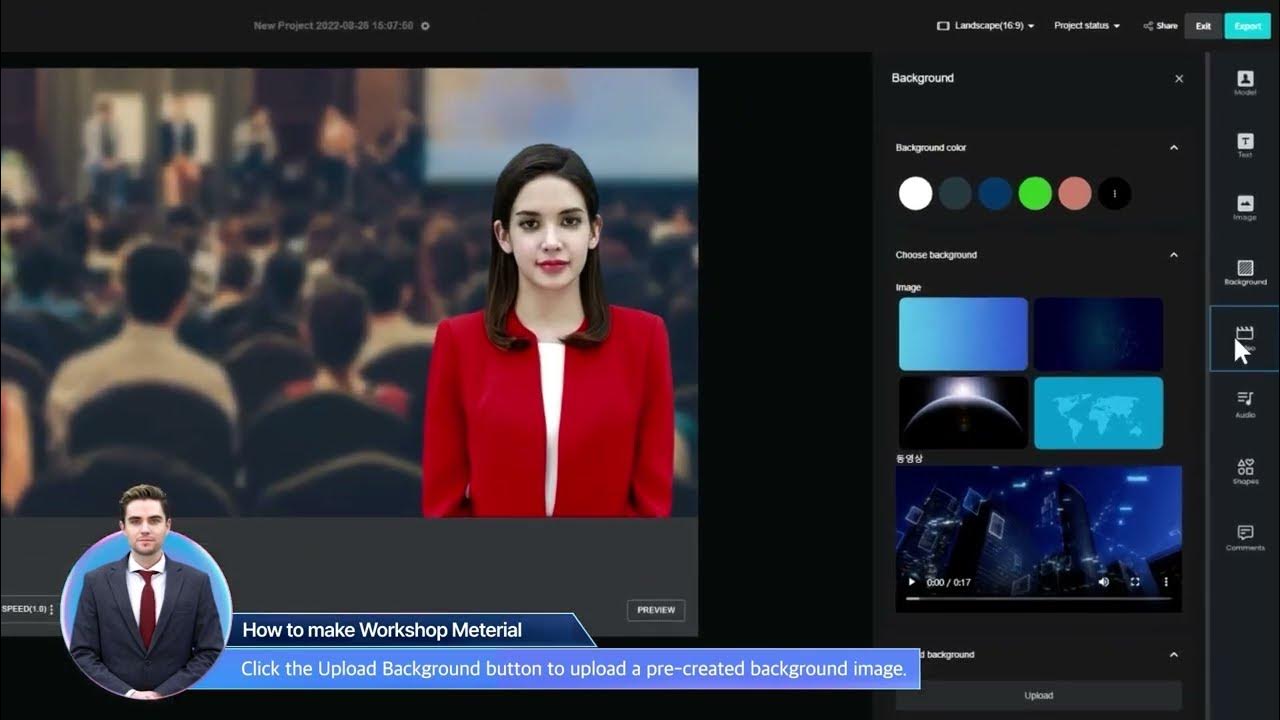Click the project title New Project
Image resolution: width=1280 pixels, height=720 pixels.
[x=333, y=26]
